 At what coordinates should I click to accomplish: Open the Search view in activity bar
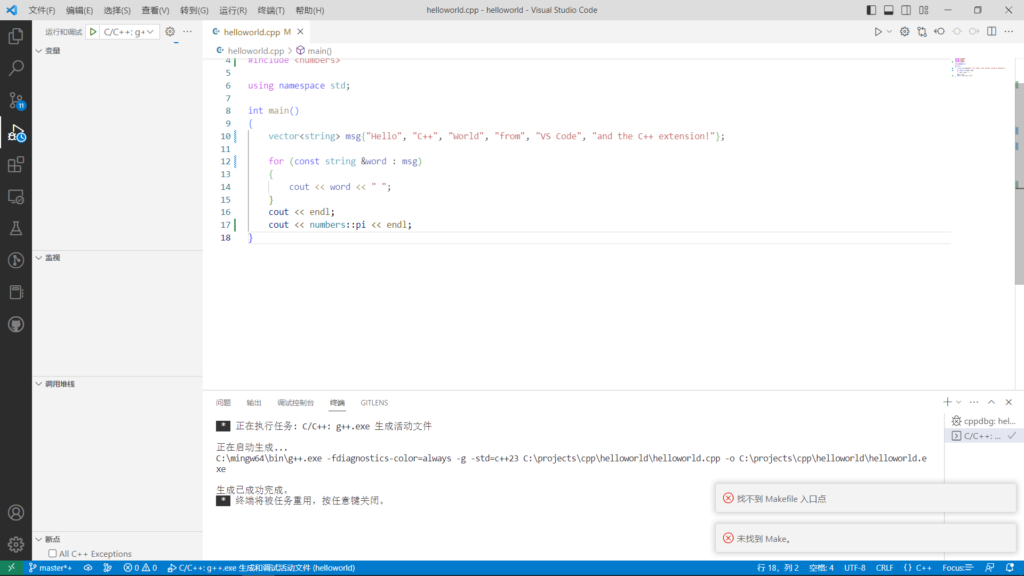tap(16, 68)
